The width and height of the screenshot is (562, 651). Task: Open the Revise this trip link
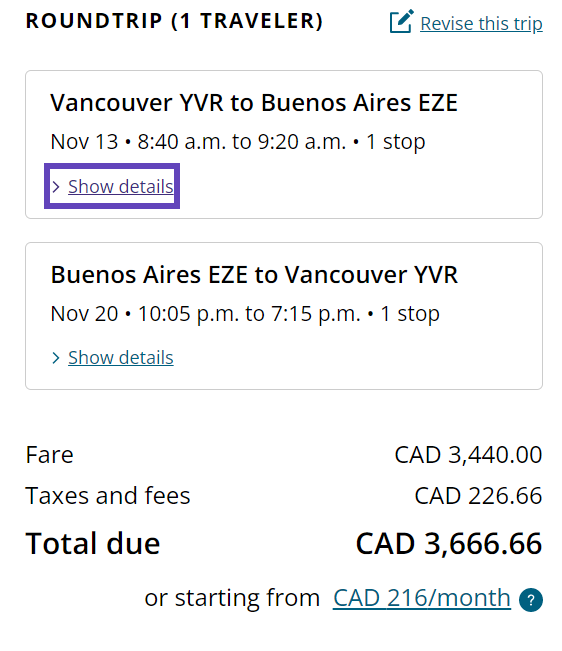coord(481,24)
